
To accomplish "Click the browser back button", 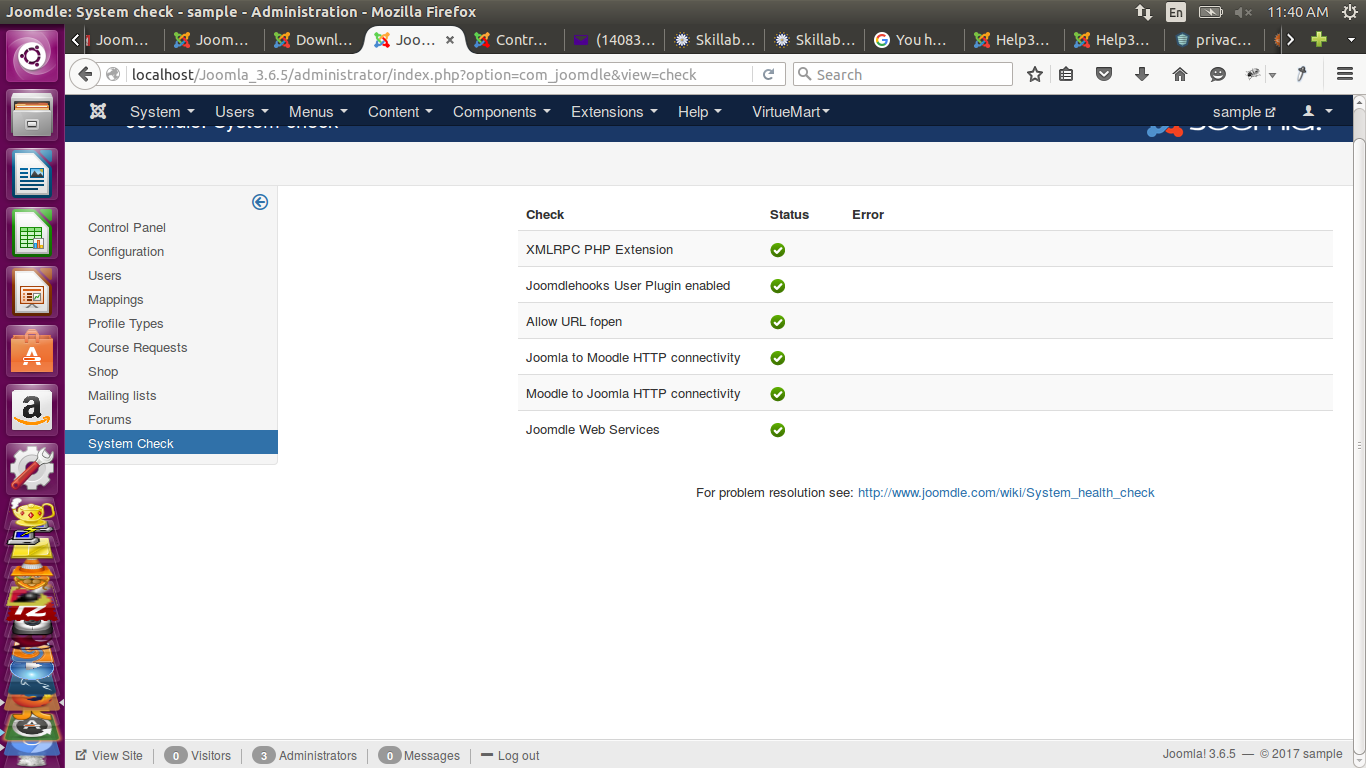I will pos(85,75).
